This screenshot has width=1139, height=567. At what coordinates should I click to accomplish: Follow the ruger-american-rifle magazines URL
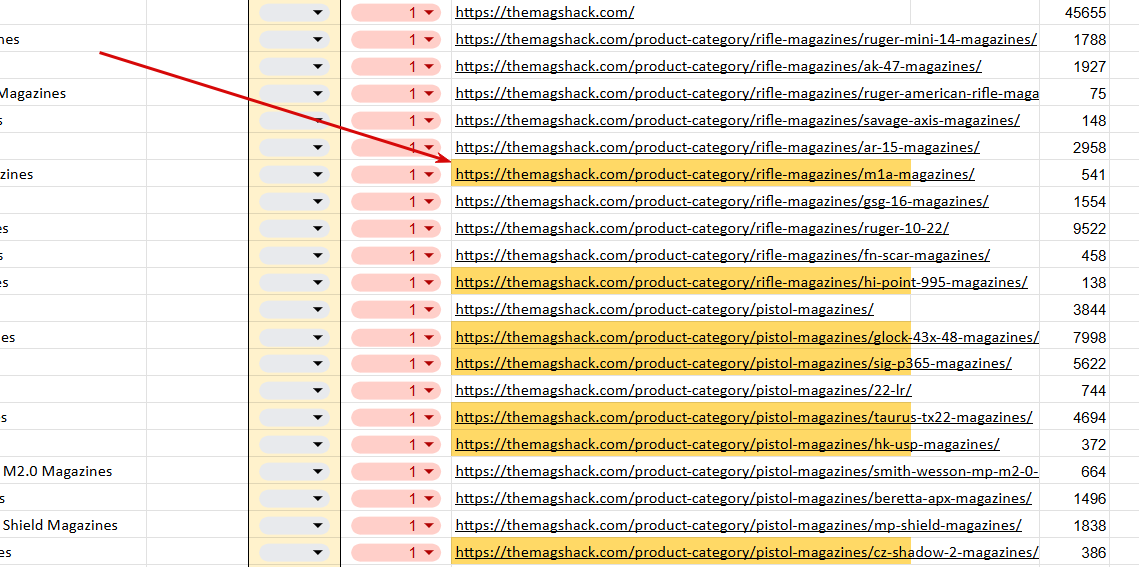(x=747, y=94)
